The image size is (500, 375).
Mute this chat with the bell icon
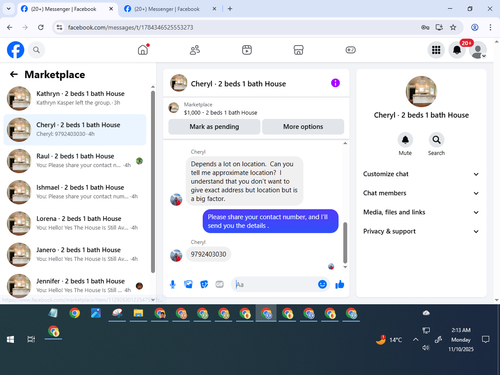point(405,140)
